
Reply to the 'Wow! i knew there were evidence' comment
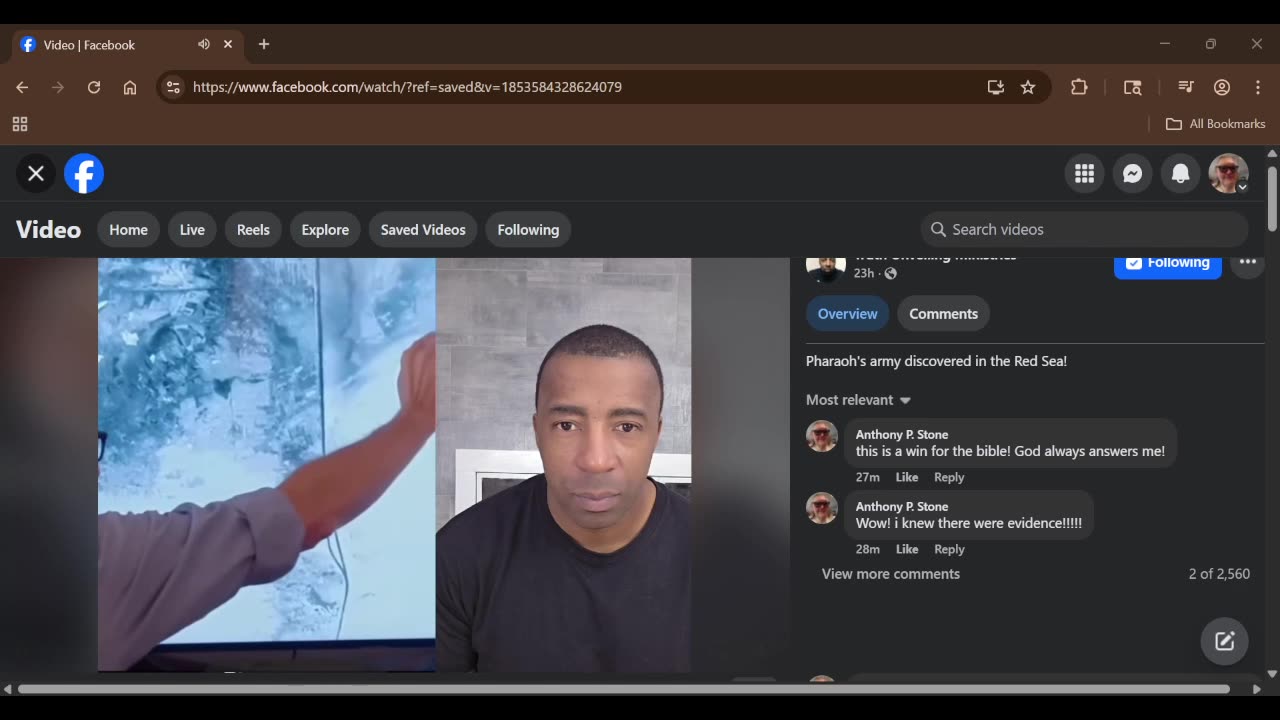[x=949, y=549]
